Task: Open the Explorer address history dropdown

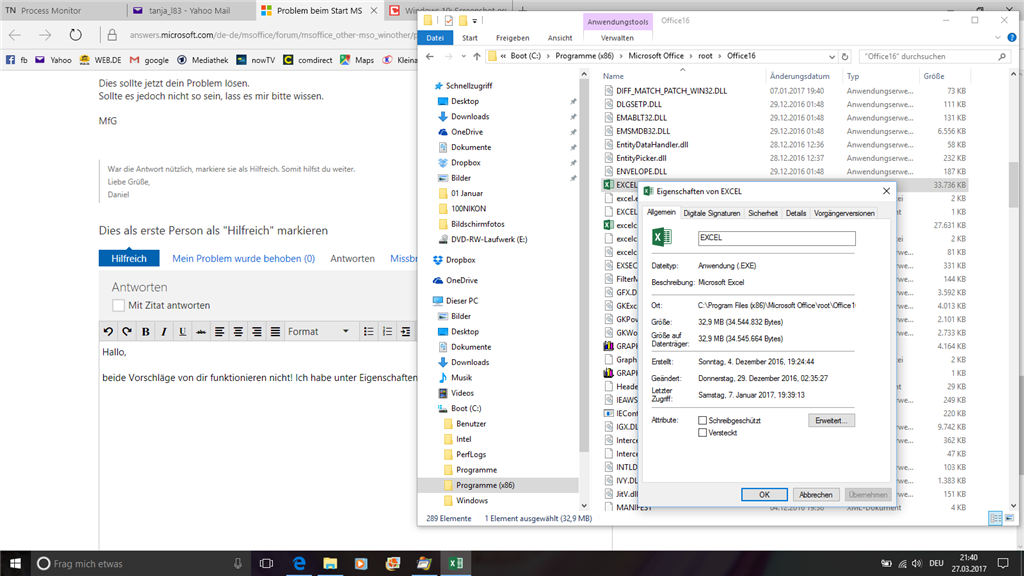Action: 831,56
